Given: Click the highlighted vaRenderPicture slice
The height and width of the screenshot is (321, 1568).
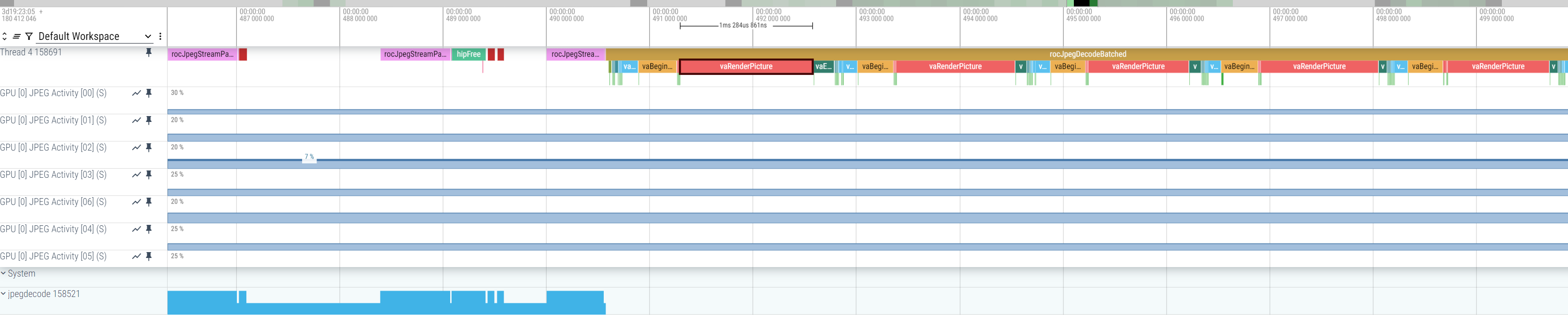Looking at the screenshot, I should (746, 66).
